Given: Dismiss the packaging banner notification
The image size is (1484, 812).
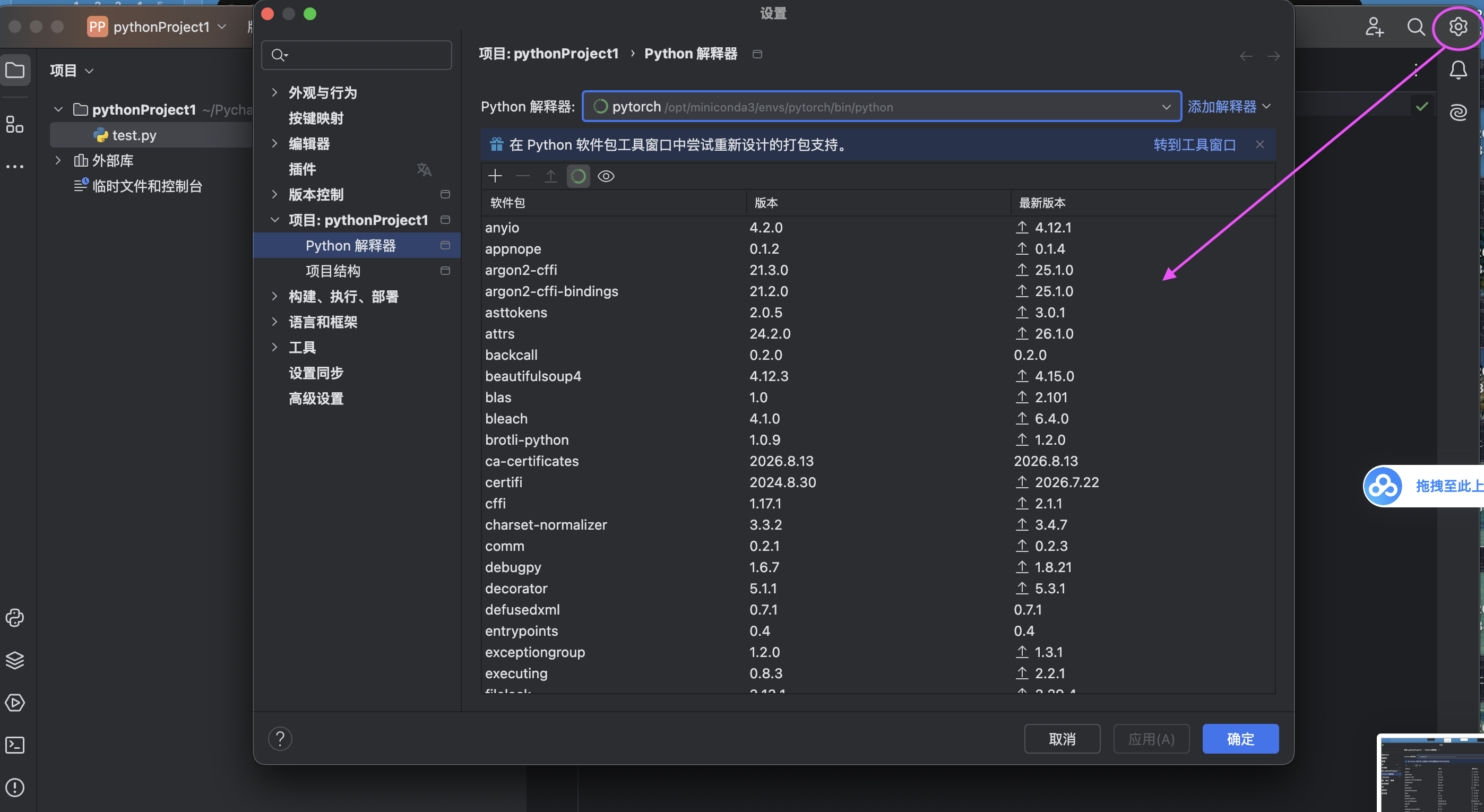Looking at the screenshot, I should click(1259, 144).
